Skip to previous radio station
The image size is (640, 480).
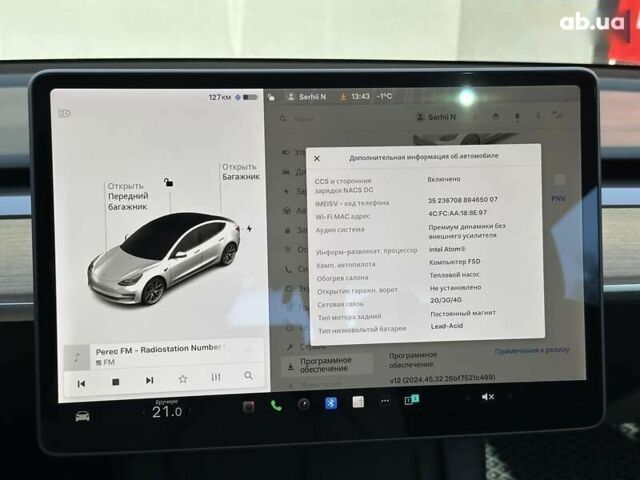click(81, 384)
